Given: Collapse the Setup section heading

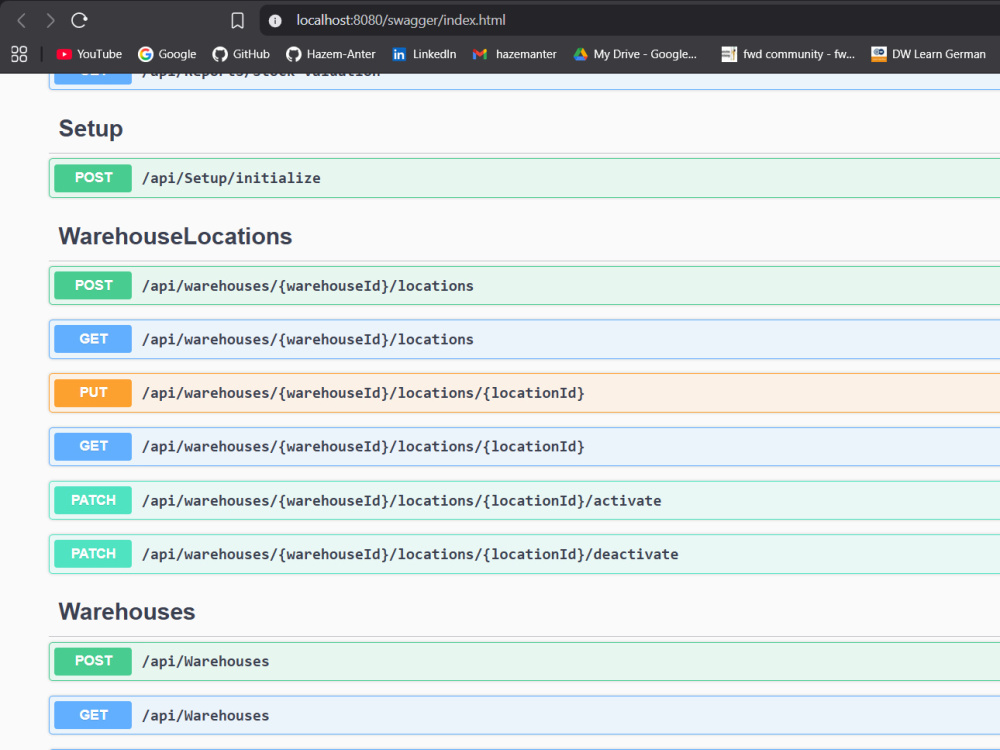Looking at the screenshot, I should pos(91,129).
